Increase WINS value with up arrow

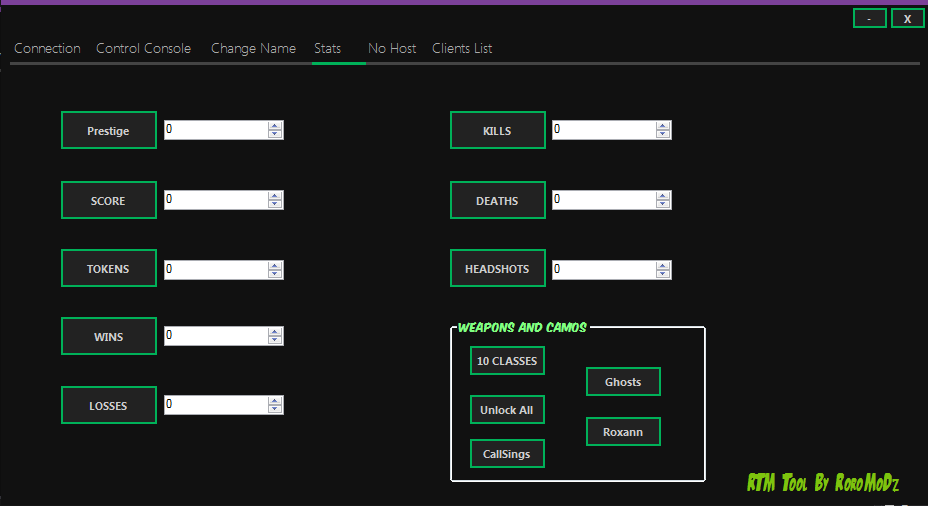pos(275,331)
